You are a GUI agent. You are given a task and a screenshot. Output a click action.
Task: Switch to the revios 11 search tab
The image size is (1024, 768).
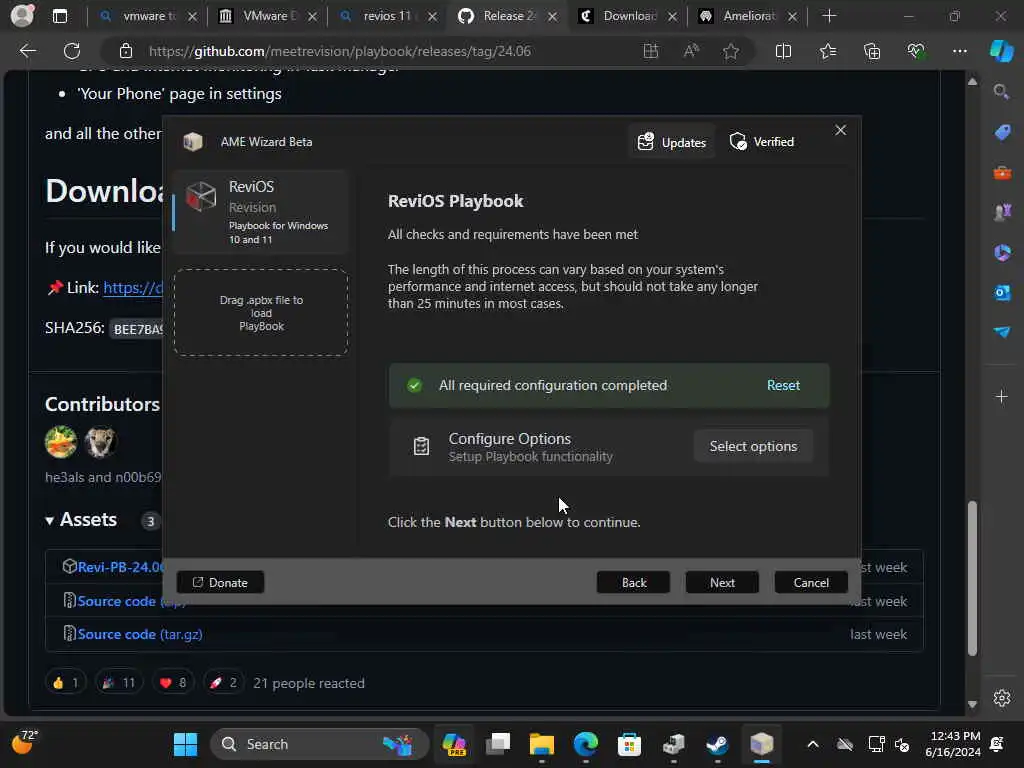click(389, 16)
